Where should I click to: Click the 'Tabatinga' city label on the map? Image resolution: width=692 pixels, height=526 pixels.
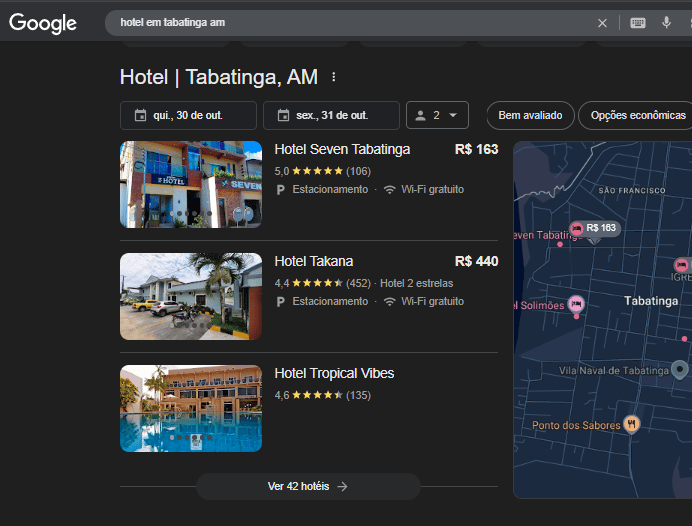pyautogui.click(x=651, y=301)
